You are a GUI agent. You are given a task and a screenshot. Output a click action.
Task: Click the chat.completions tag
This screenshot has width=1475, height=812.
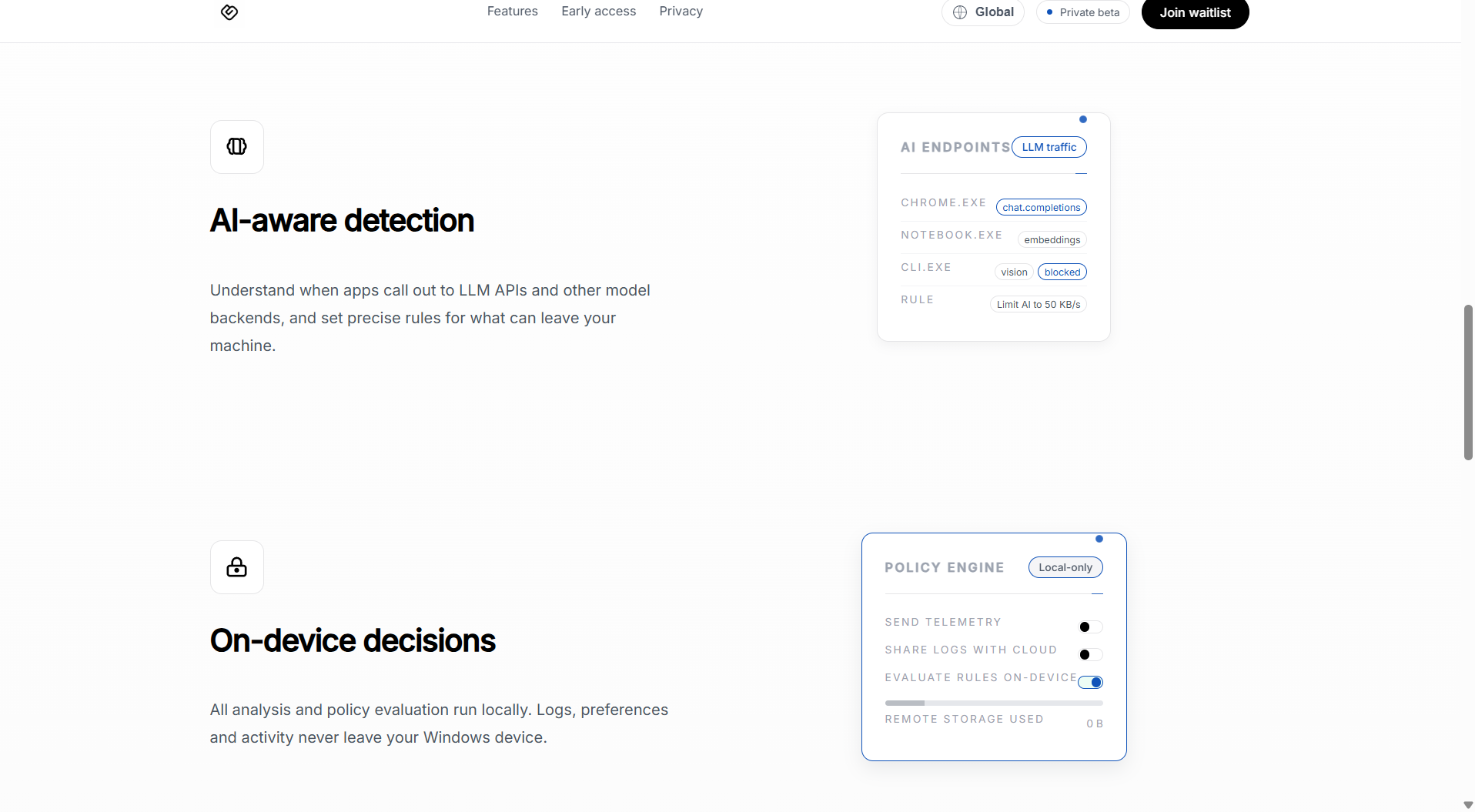(x=1041, y=208)
